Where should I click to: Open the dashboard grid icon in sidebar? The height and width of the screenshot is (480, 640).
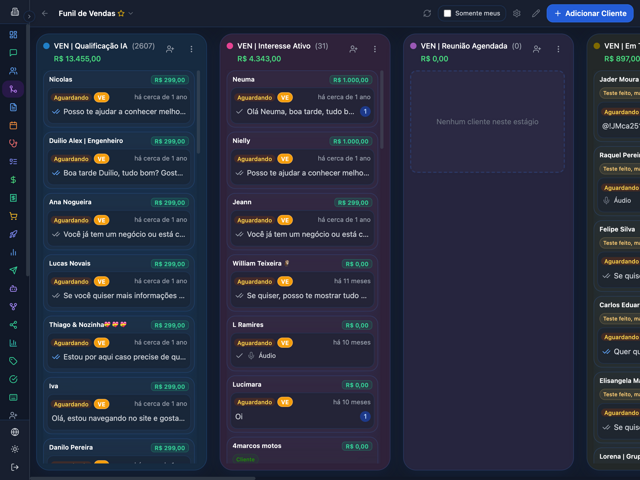tap(13, 35)
